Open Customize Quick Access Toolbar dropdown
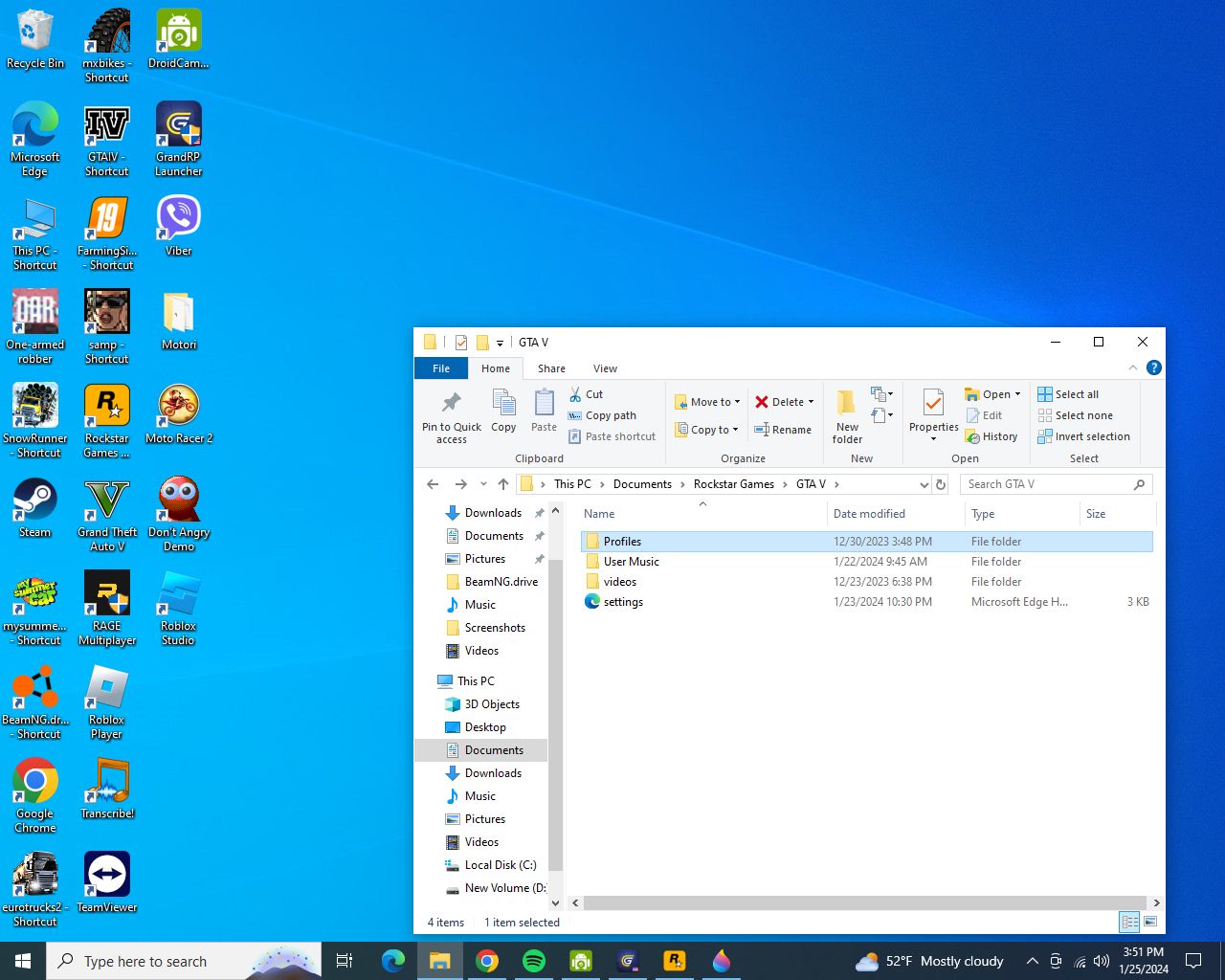This screenshot has height=980, width=1225. [x=500, y=343]
